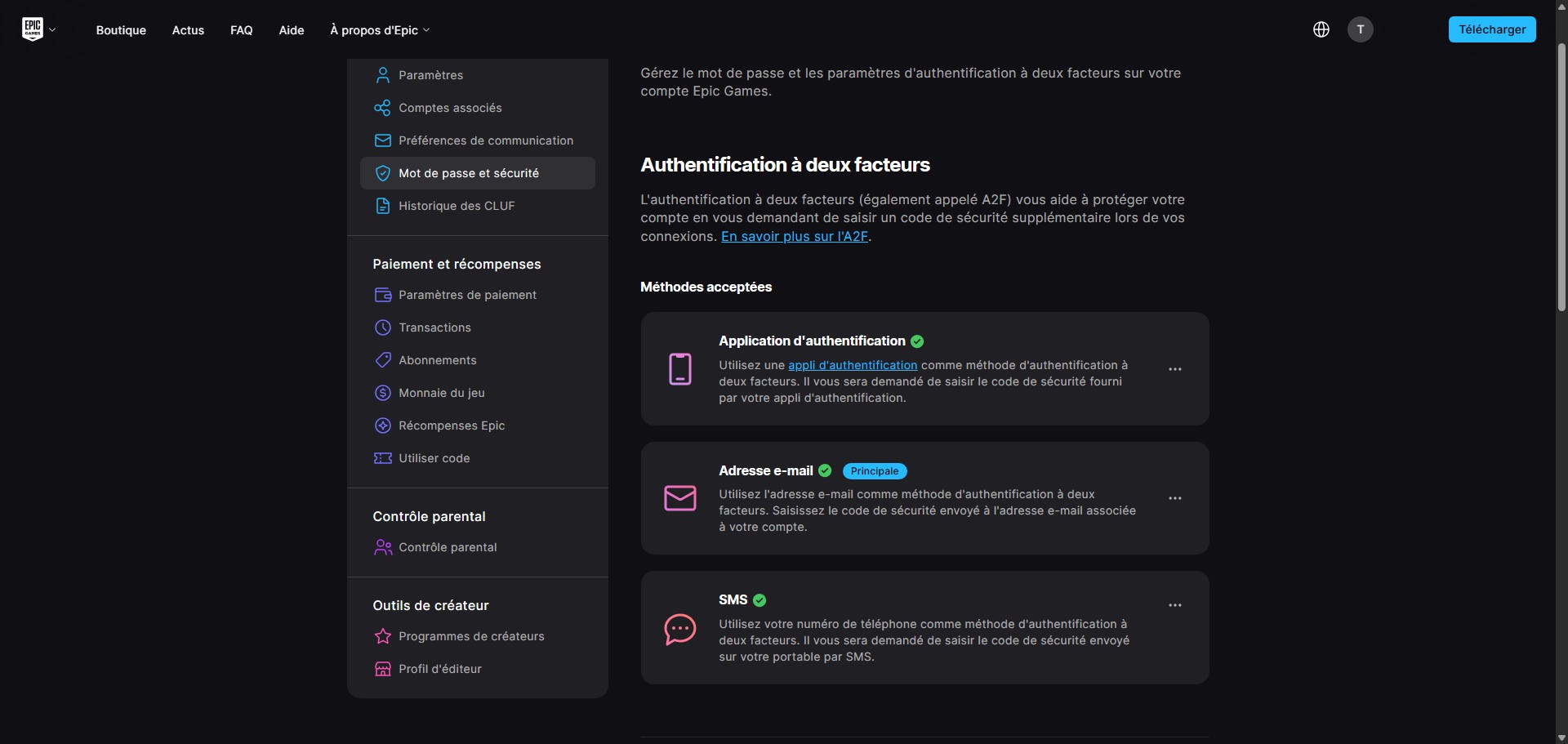Screen dimensions: 1568x744
Task: Select the Mot de passe et sécurité shield icon
Action: coord(383,173)
